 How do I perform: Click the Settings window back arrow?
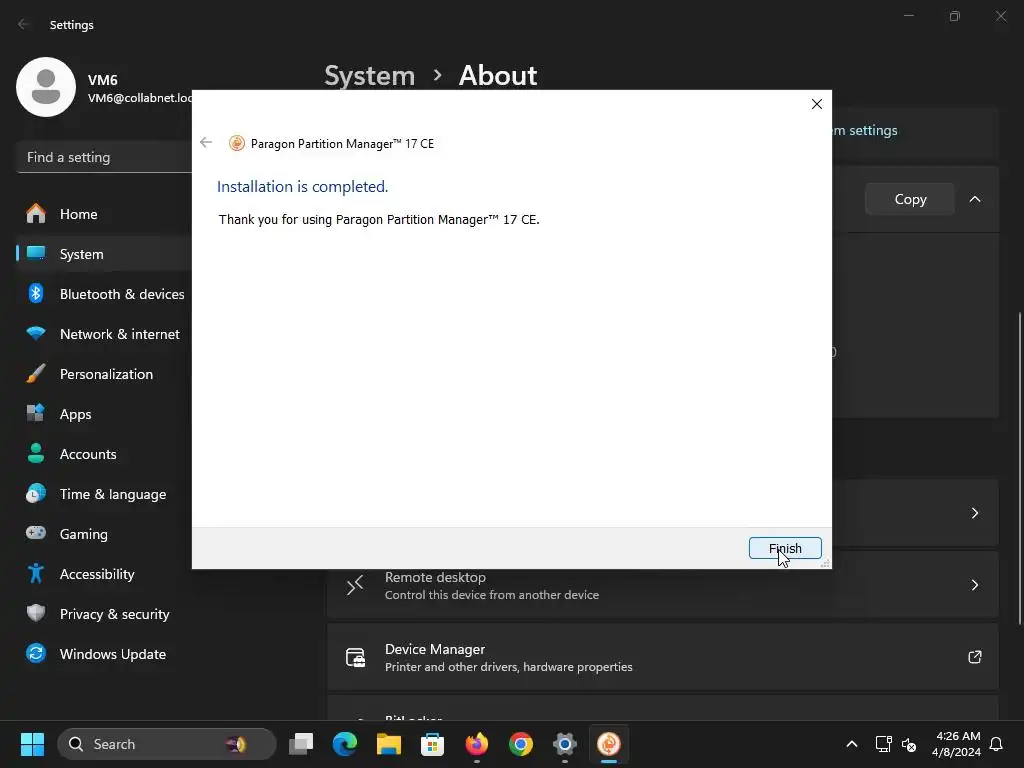(24, 24)
